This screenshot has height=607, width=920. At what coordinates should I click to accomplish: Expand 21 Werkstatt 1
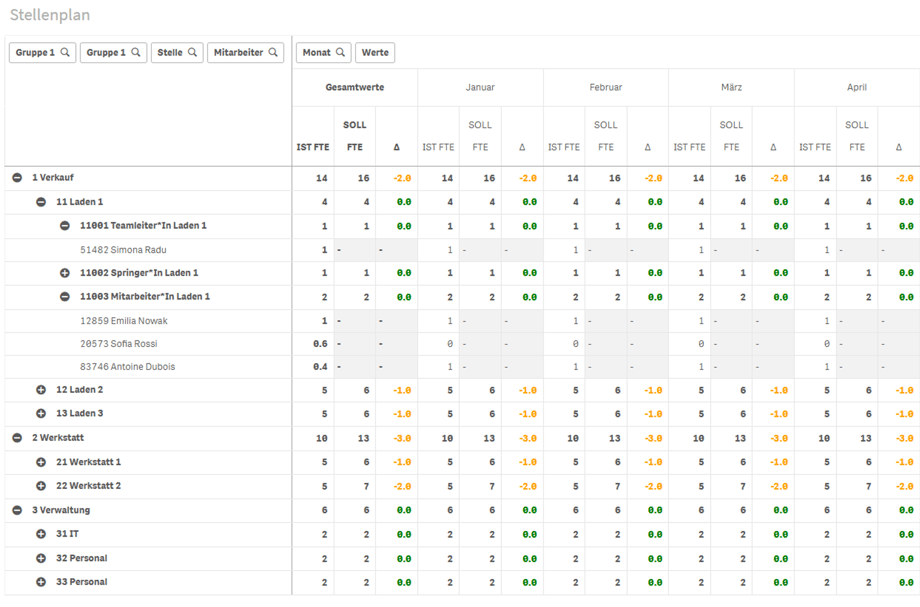(41, 462)
